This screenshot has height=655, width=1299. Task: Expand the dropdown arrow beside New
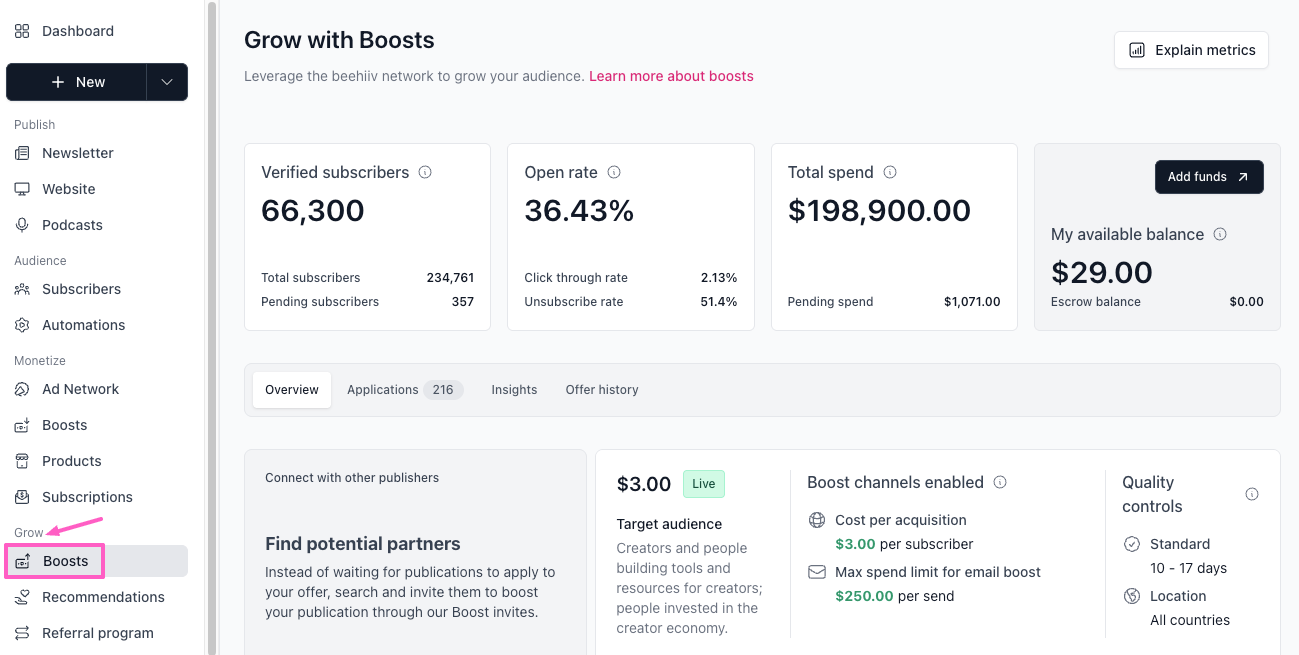167,82
